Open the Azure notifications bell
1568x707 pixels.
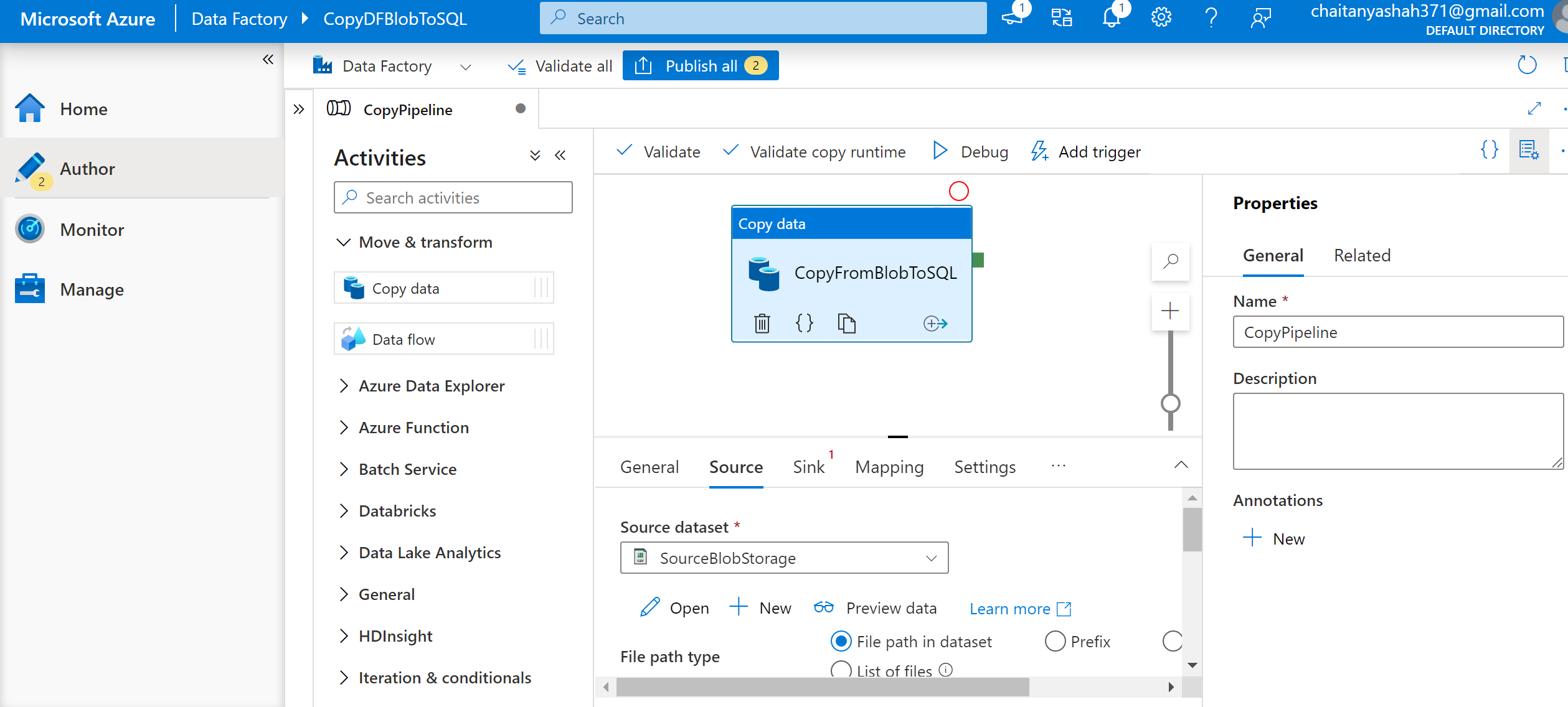coord(1112,18)
